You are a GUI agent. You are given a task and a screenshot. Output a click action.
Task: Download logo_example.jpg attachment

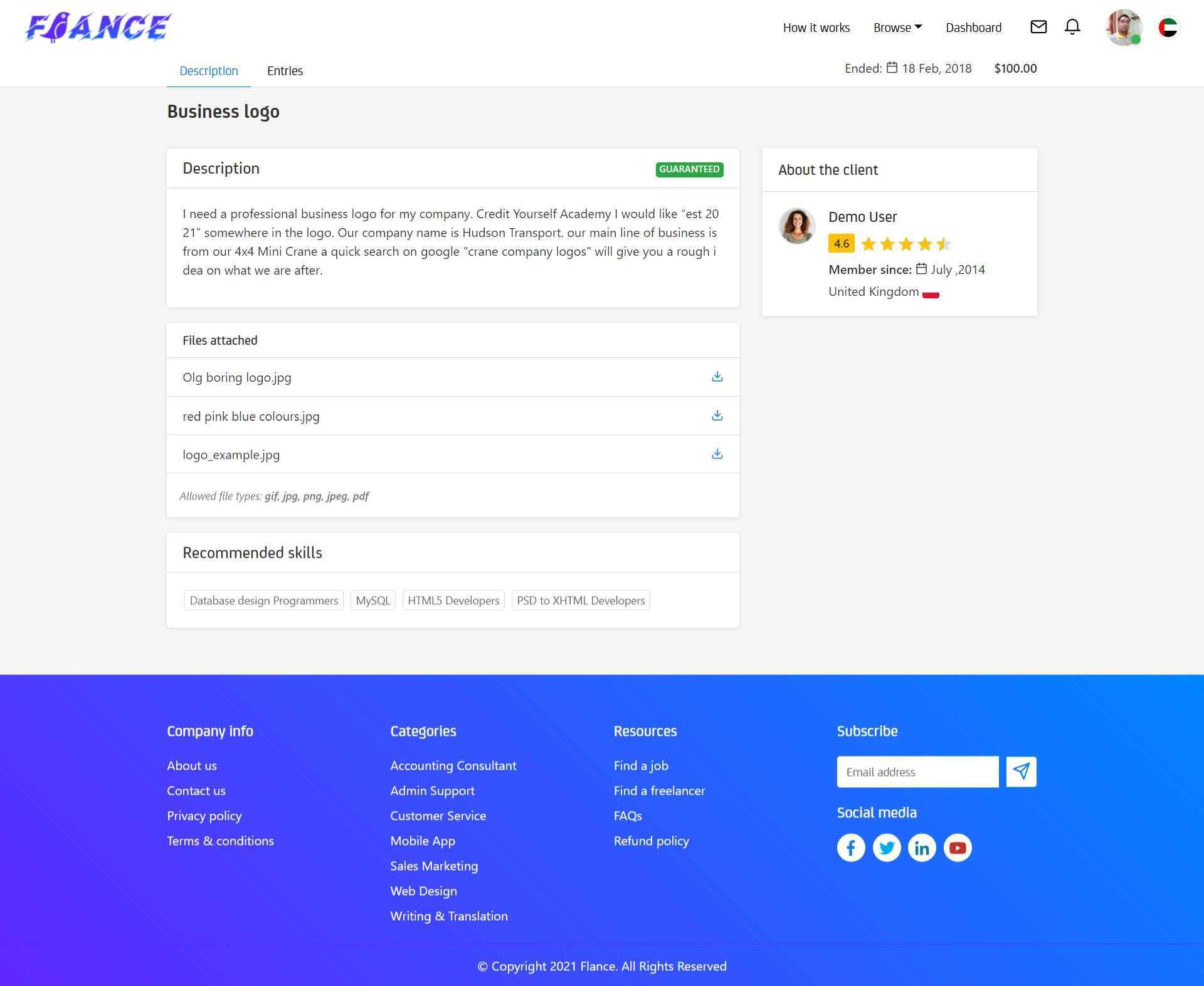717,454
